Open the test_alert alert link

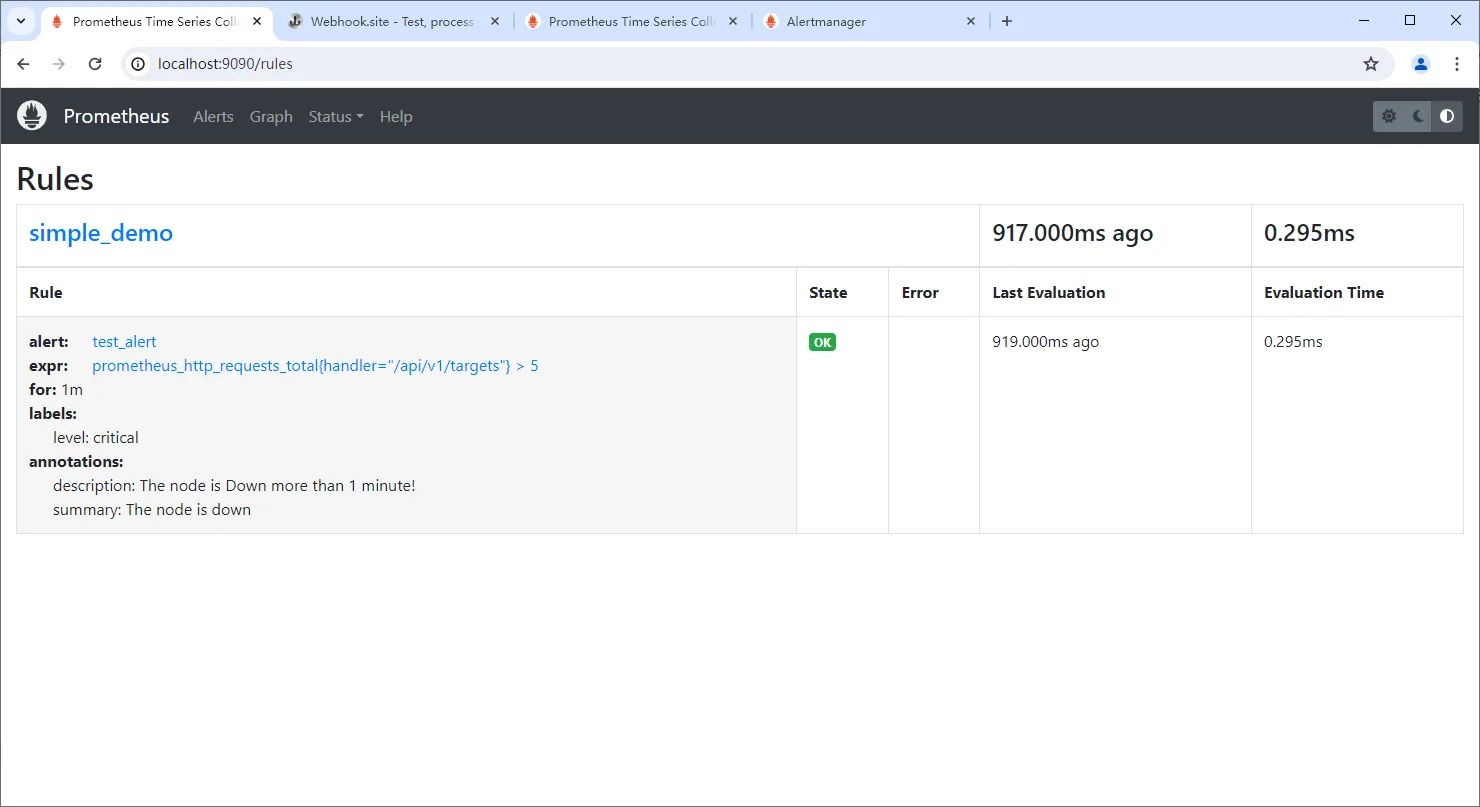click(x=124, y=341)
